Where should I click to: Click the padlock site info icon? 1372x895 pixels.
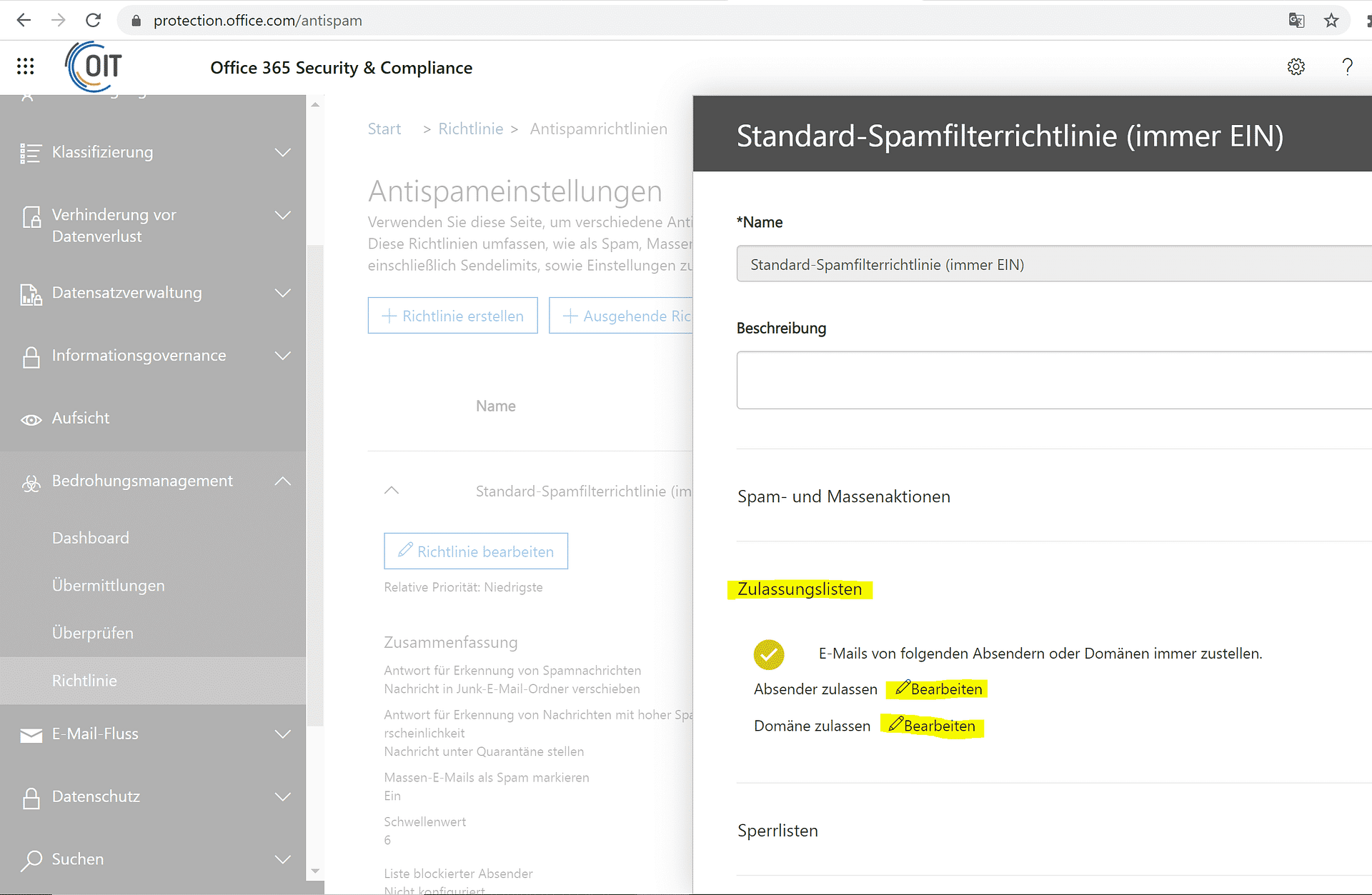click(x=136, y=21)
